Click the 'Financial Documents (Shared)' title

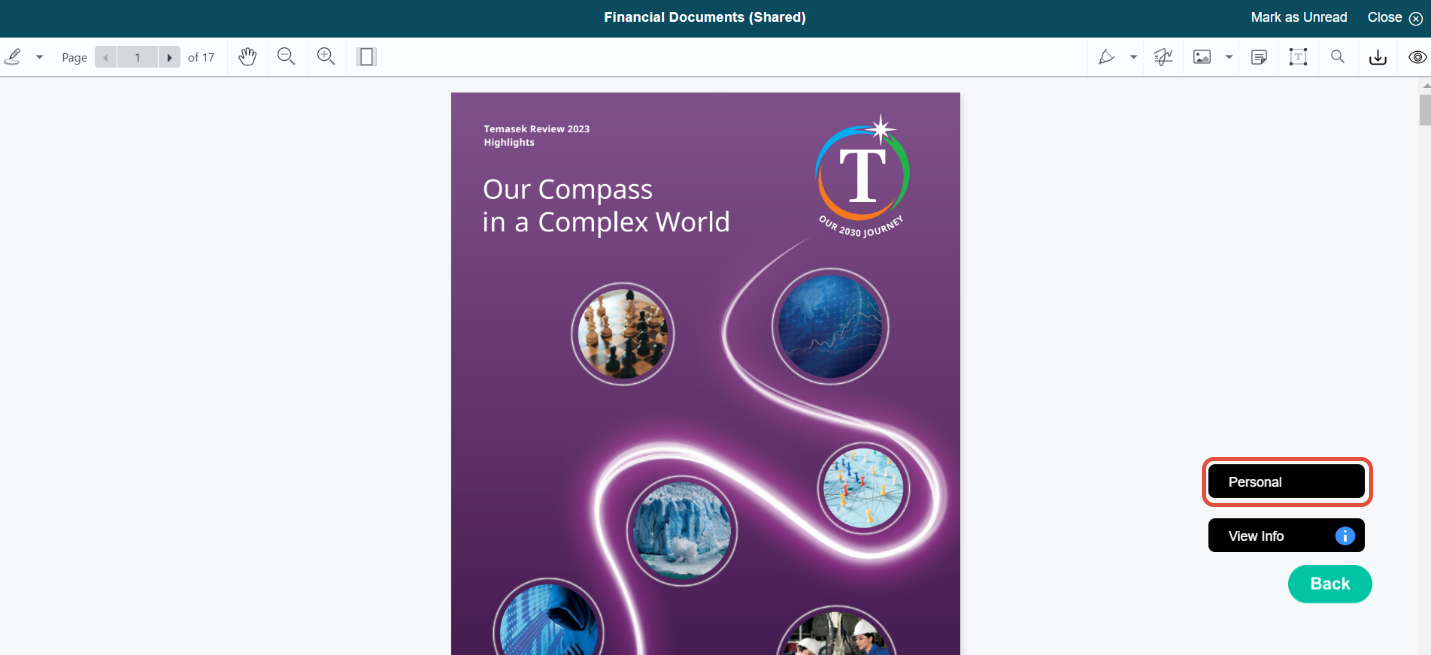coord(705,17)
